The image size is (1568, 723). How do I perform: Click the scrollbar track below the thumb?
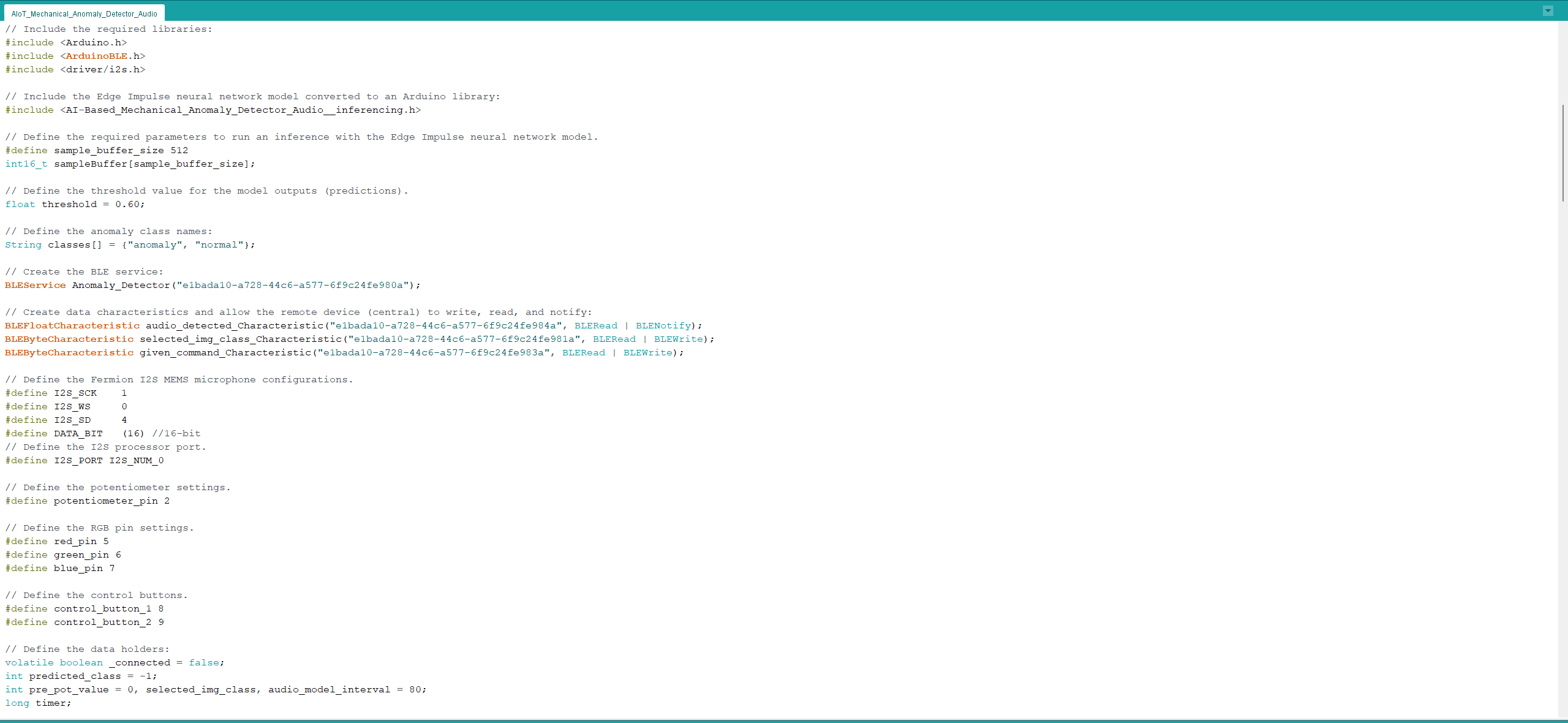[1562, 460]
